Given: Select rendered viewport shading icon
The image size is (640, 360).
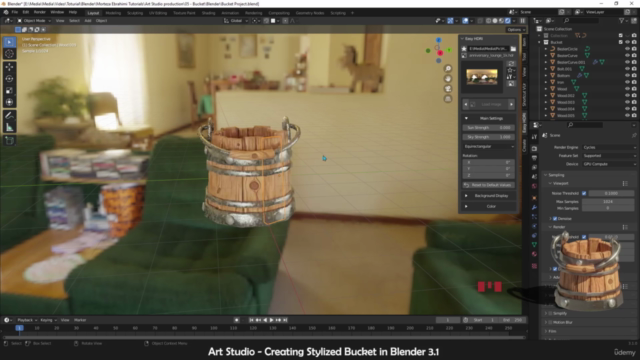Looking at the screenshot, I should tap(508, 20).
